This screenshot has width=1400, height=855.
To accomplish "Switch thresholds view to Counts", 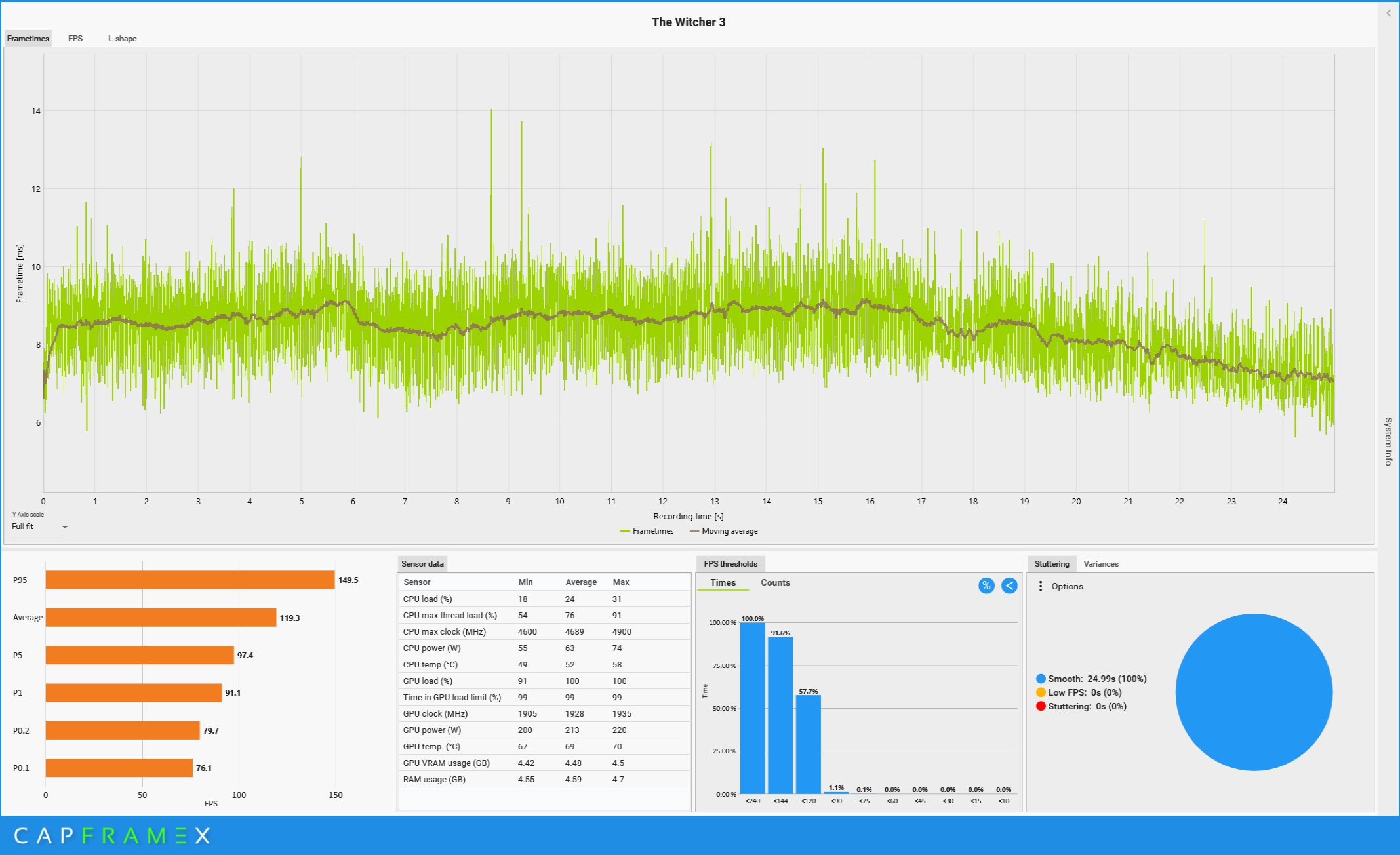I will (x=775, y=582).
